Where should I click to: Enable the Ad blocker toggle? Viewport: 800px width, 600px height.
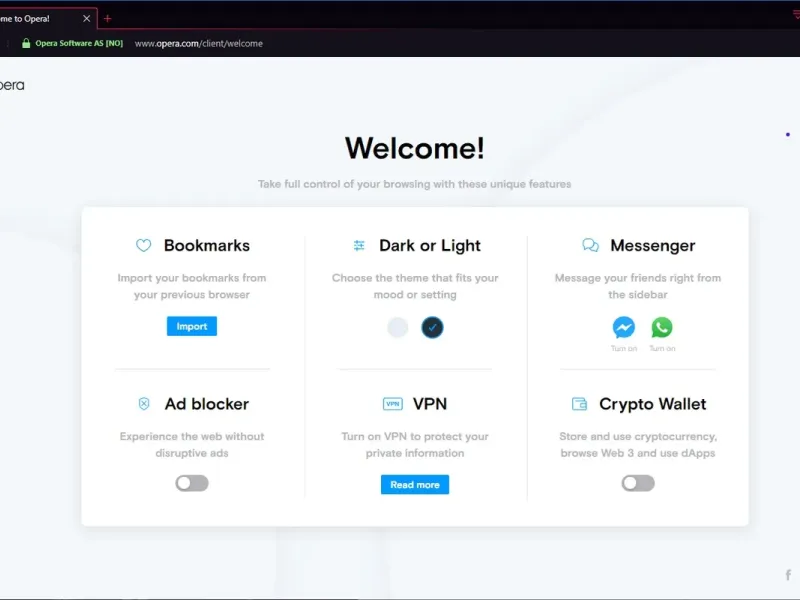[x=192, y=483]
